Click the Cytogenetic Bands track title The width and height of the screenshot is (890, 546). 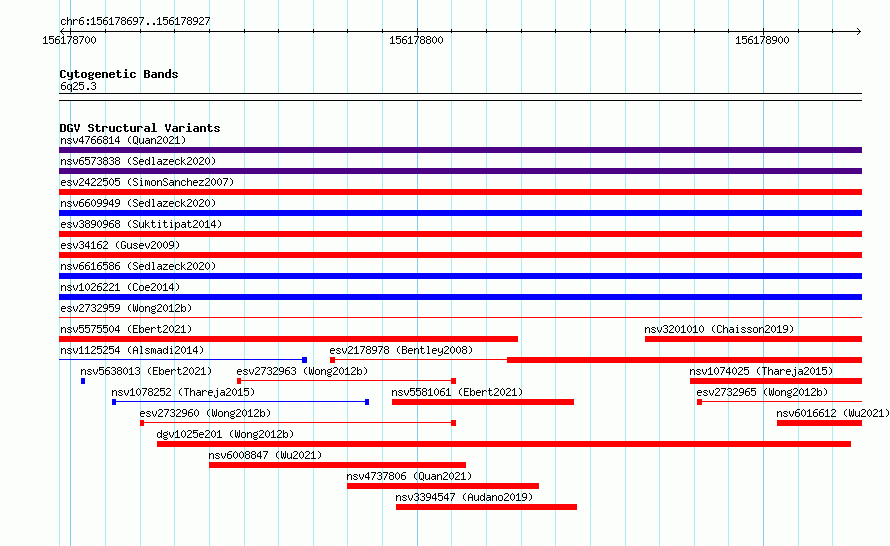click(x=119, y=74)
